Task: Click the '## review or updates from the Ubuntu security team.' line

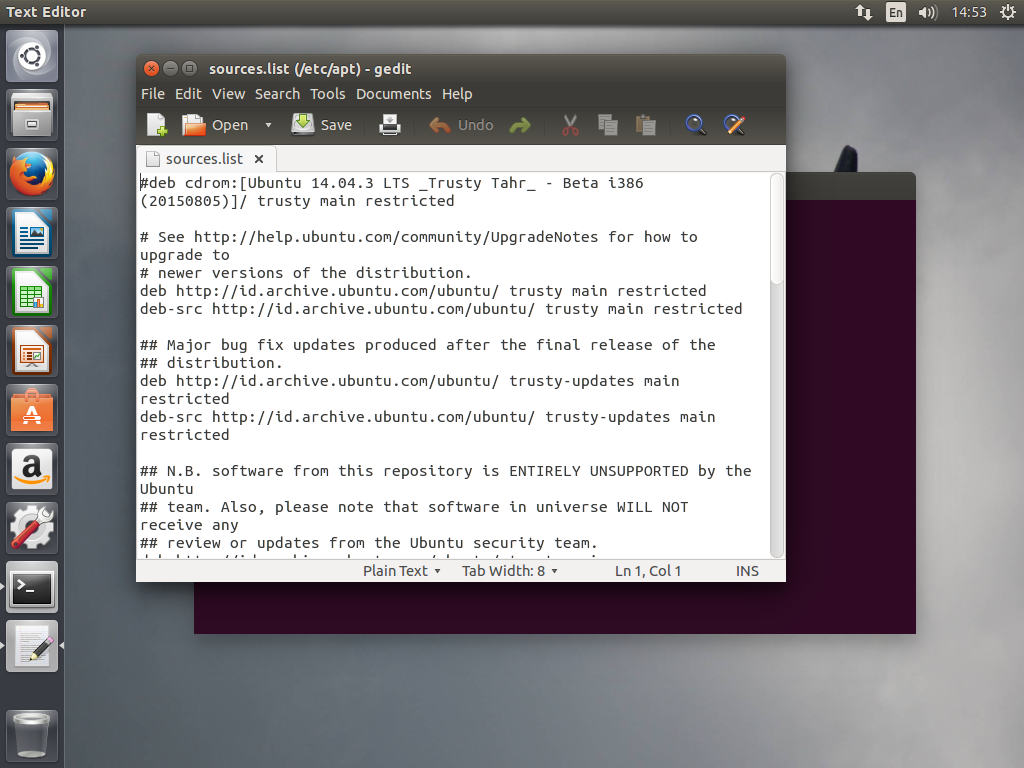Action: click(368, 543)
